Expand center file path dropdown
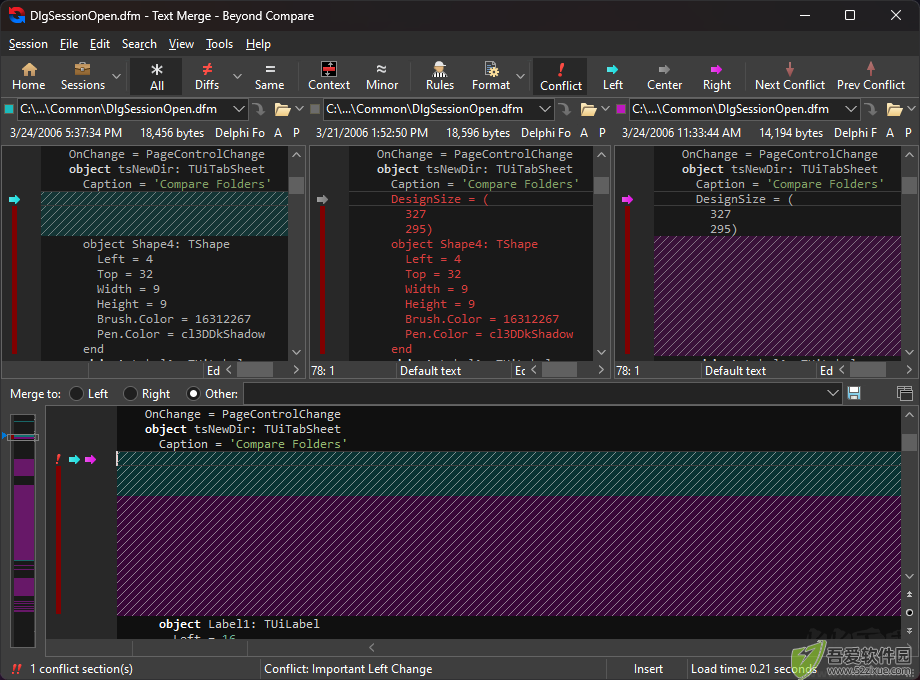This screenshot has height=680, width=920. 544,109
